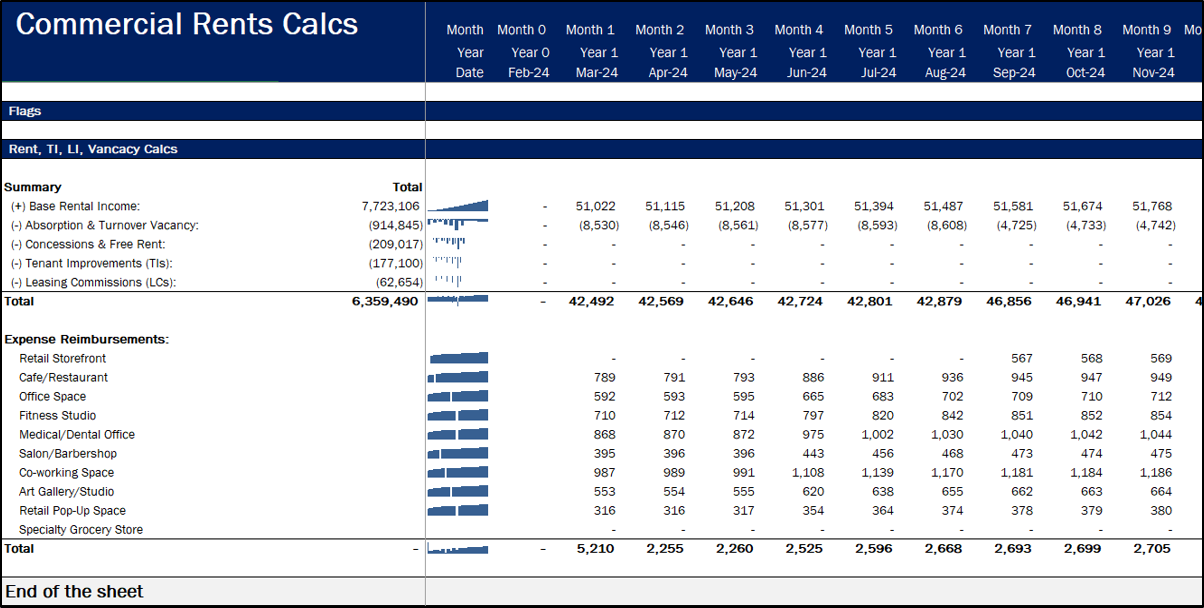1204x608 pixels.
Task: Select the Summary Total row sparkline
Action: (458, 301)
